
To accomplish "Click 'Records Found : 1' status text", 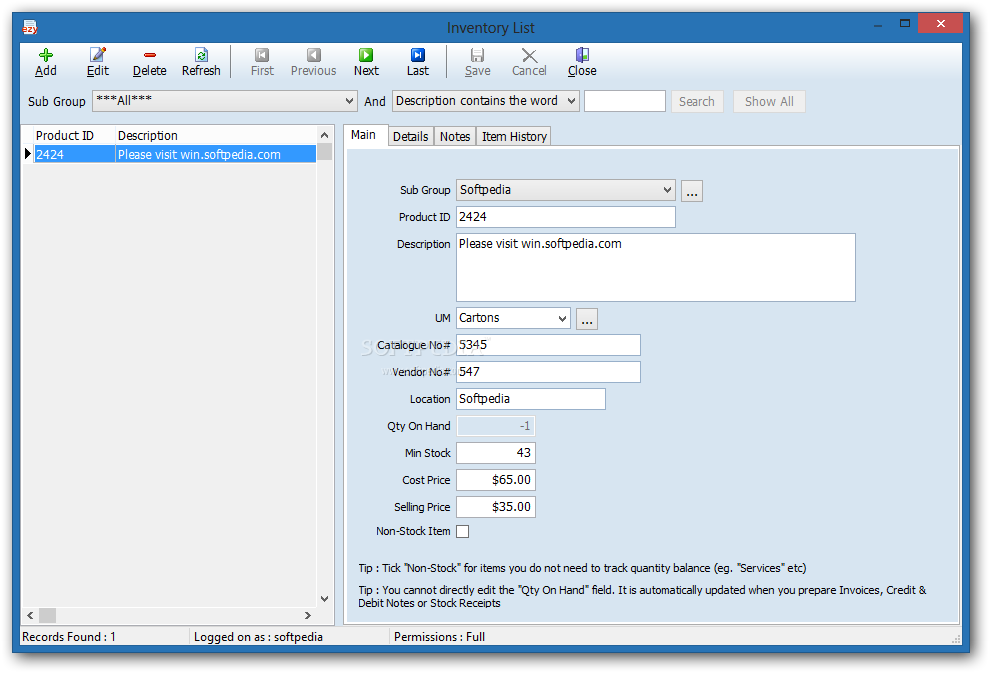I will pyautogui.click(x=69, y=637).
